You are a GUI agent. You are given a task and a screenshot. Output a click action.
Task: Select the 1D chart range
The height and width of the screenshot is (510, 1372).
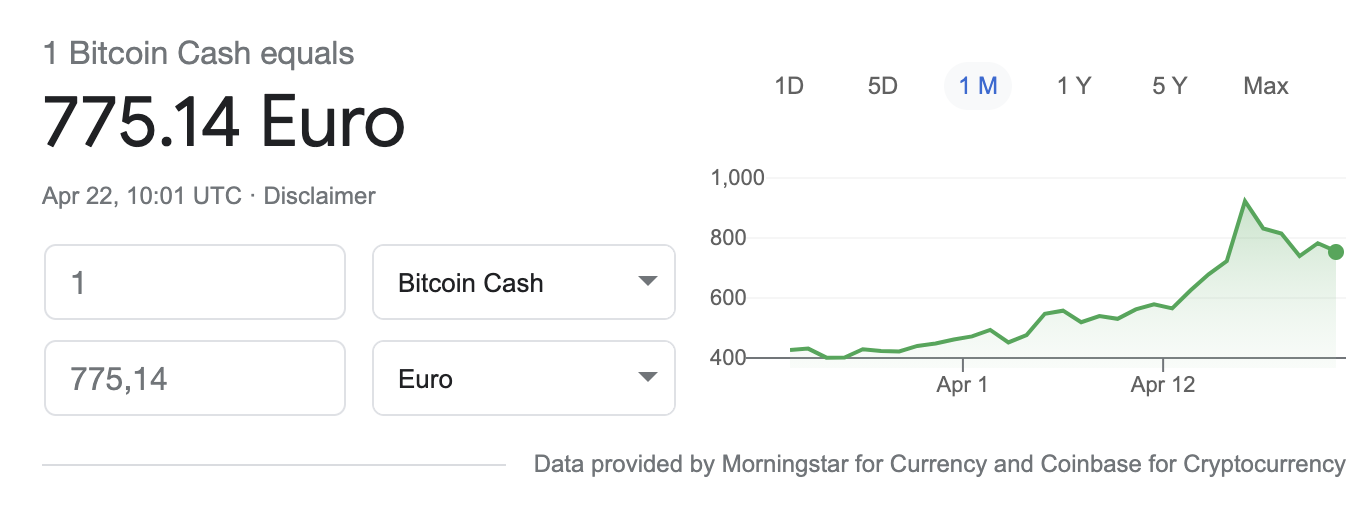789,86
